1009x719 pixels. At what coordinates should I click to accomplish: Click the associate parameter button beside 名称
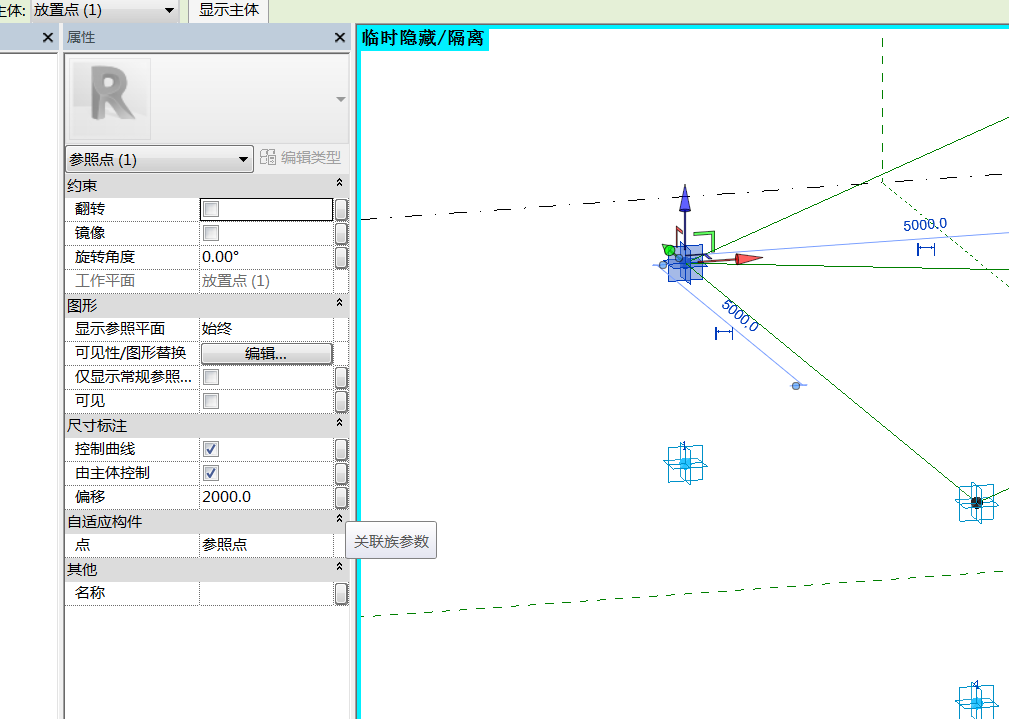coord(342,593)
